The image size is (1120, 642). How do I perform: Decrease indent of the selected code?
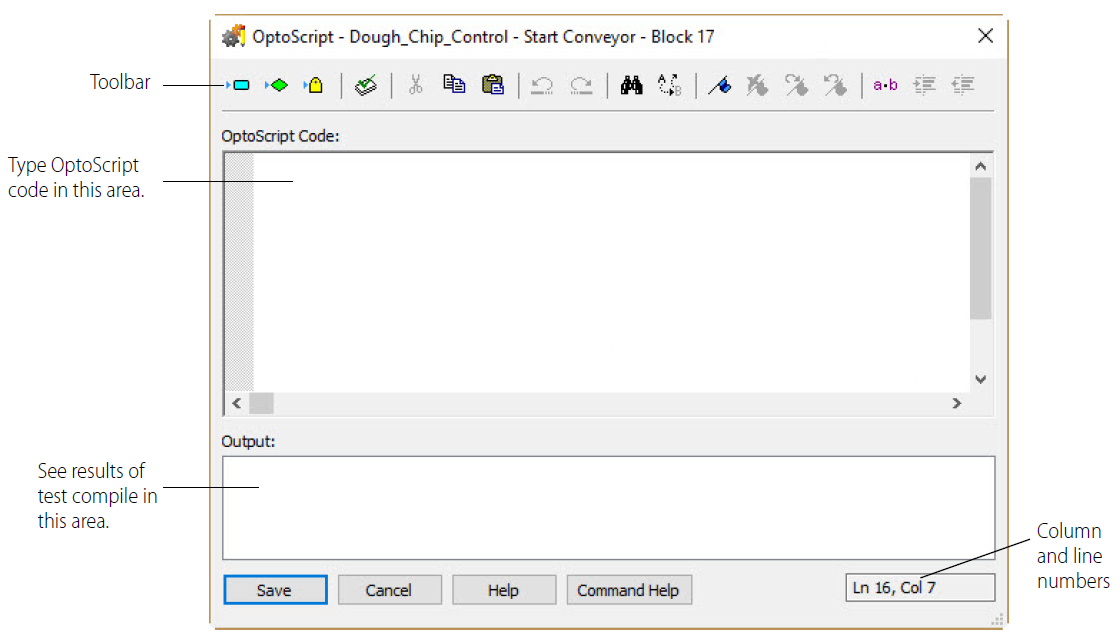coord(963,85)
